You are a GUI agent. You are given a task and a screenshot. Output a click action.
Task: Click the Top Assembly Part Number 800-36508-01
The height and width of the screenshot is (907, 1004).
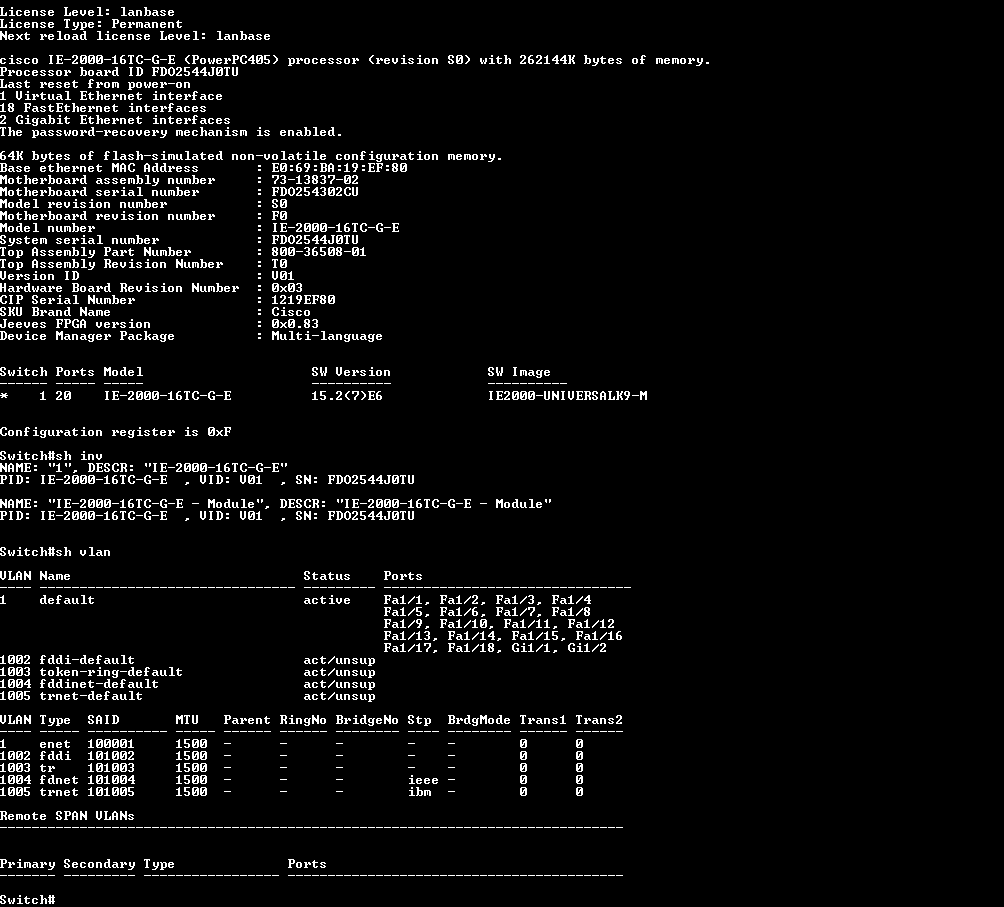(319, 252)
